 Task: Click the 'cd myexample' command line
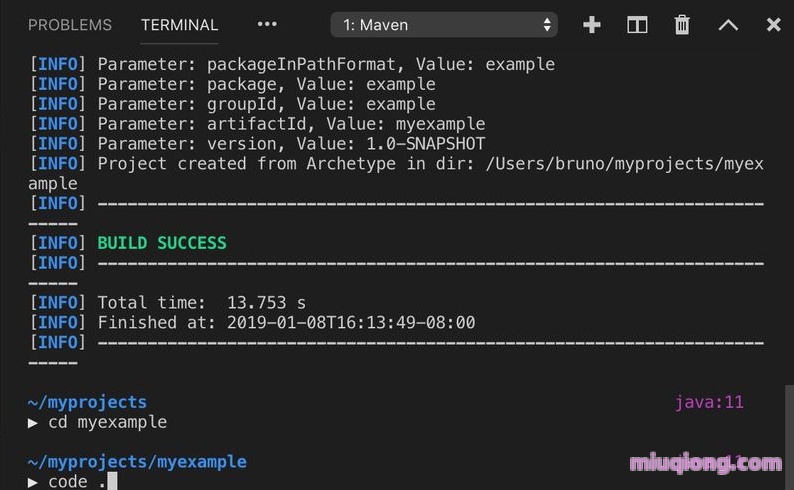coord(107,422)
